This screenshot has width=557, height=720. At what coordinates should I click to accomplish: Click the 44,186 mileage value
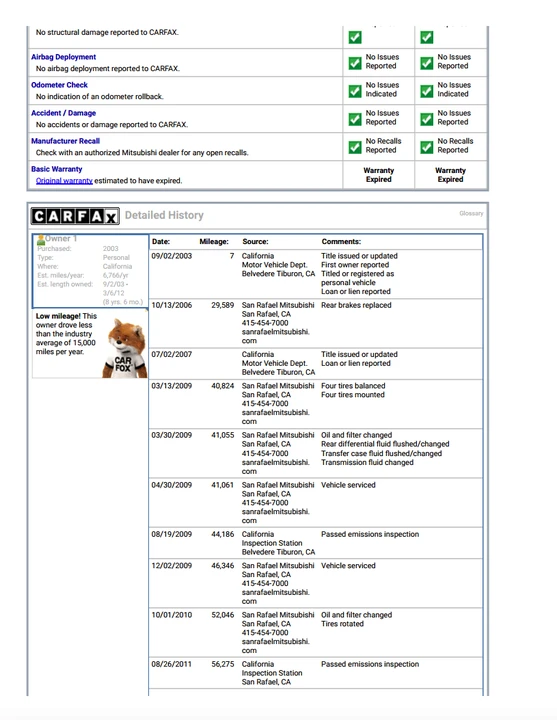tap(223, 534)
